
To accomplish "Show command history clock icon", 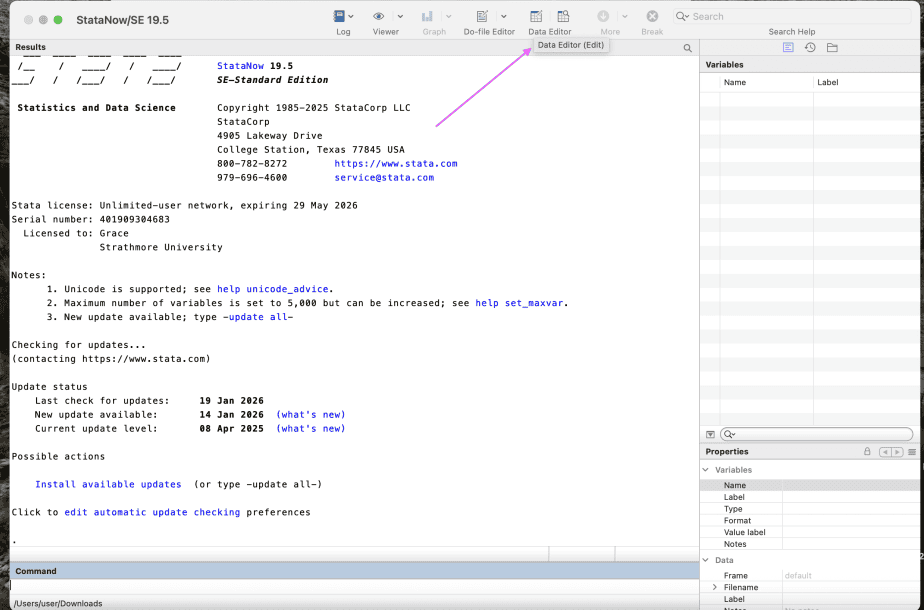I will coord(810,48).
